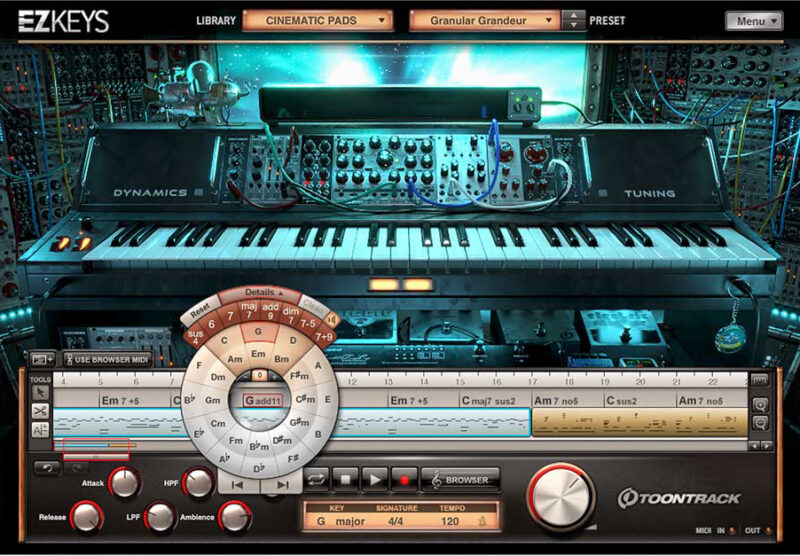Click the 4/4 time signature value
The width and height of the screenshot is (800, 556).
394,521
